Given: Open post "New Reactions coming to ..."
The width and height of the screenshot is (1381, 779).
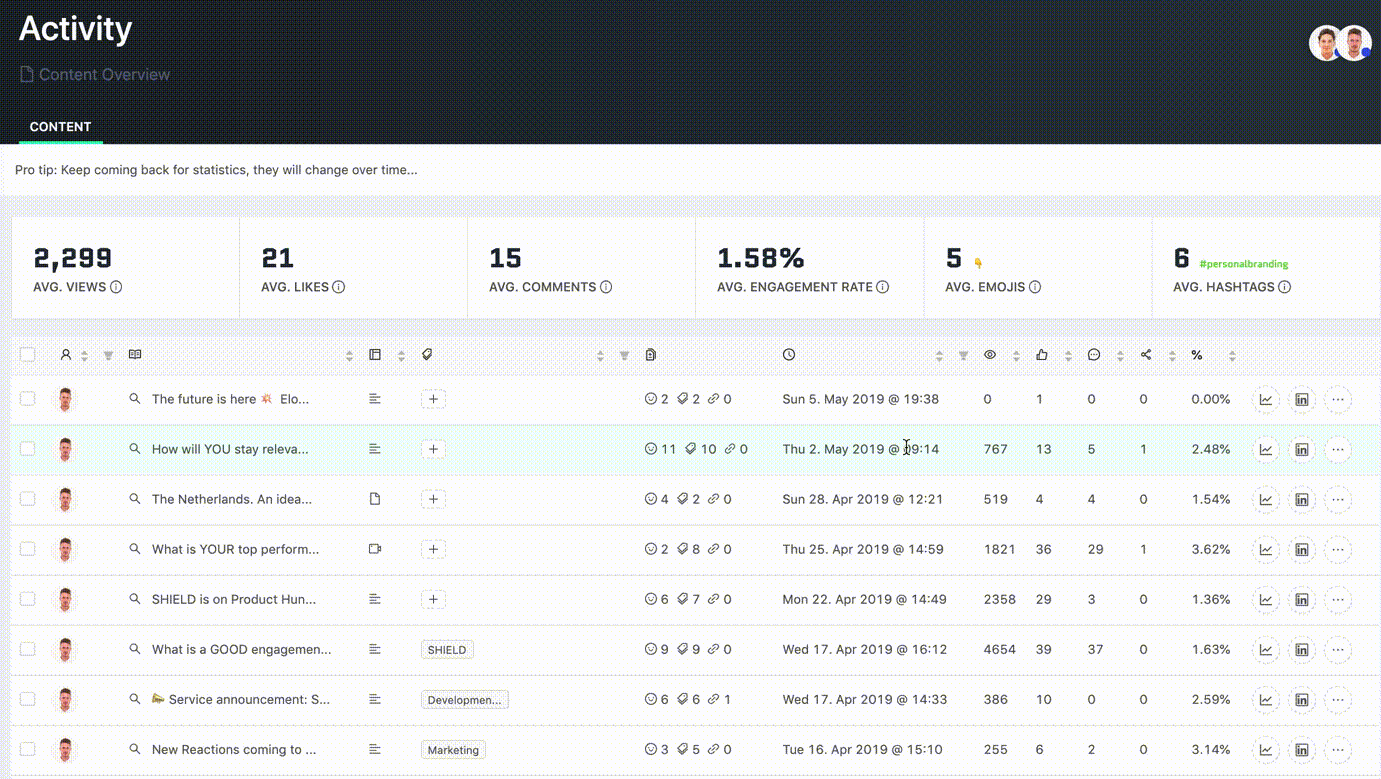Looking at the screenshot, I should pyautogui.click(x=234, y=749).
